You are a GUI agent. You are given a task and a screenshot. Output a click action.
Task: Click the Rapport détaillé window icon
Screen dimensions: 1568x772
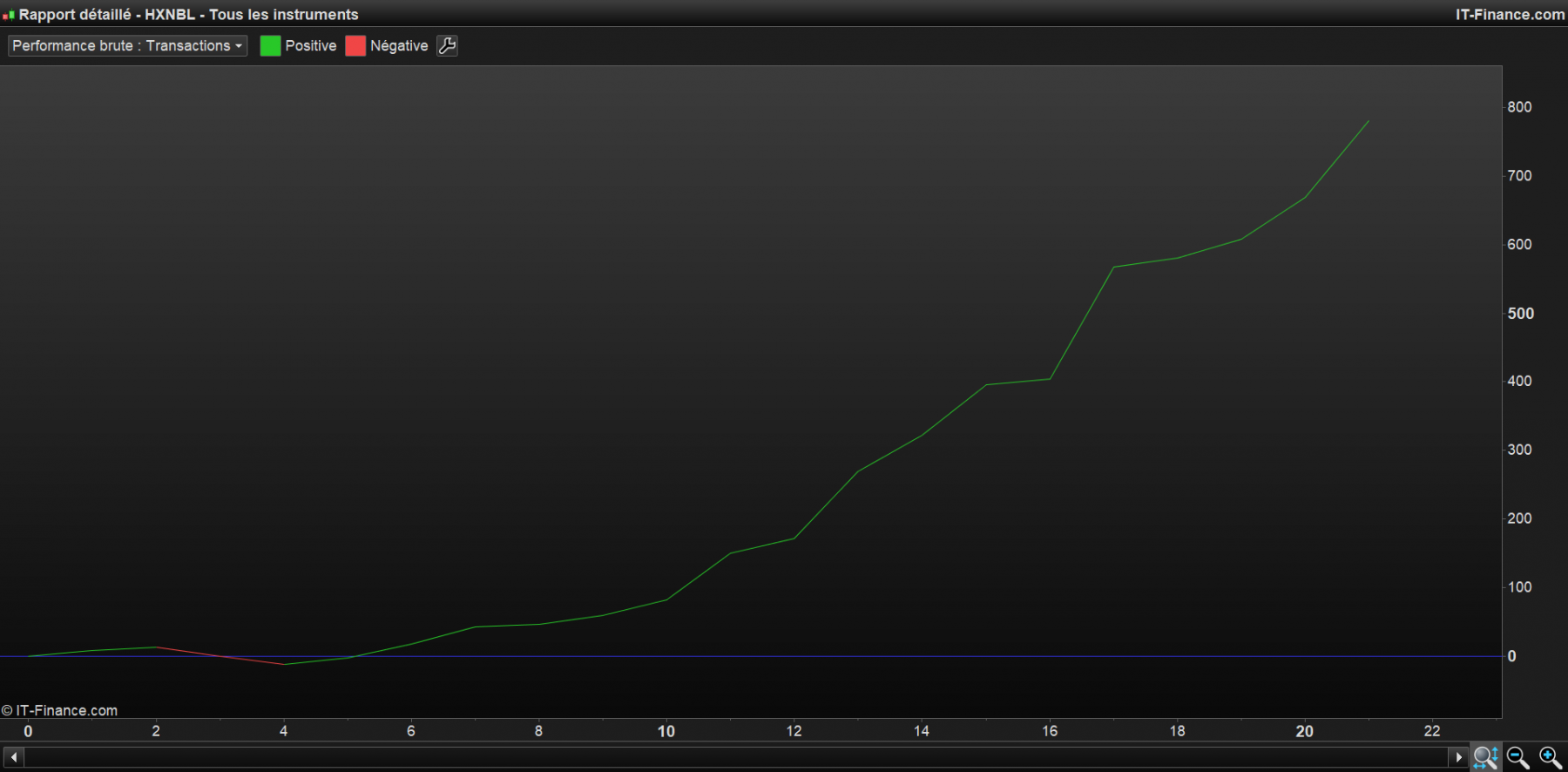pyautogui.click(x=9, y=15)
